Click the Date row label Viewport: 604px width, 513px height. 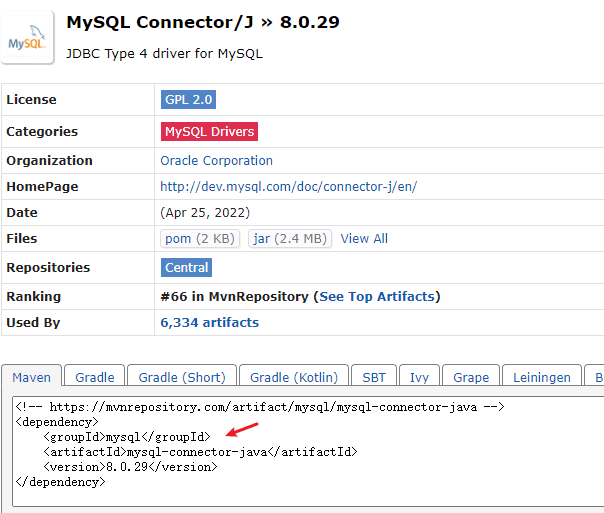[x=22, y=213]
